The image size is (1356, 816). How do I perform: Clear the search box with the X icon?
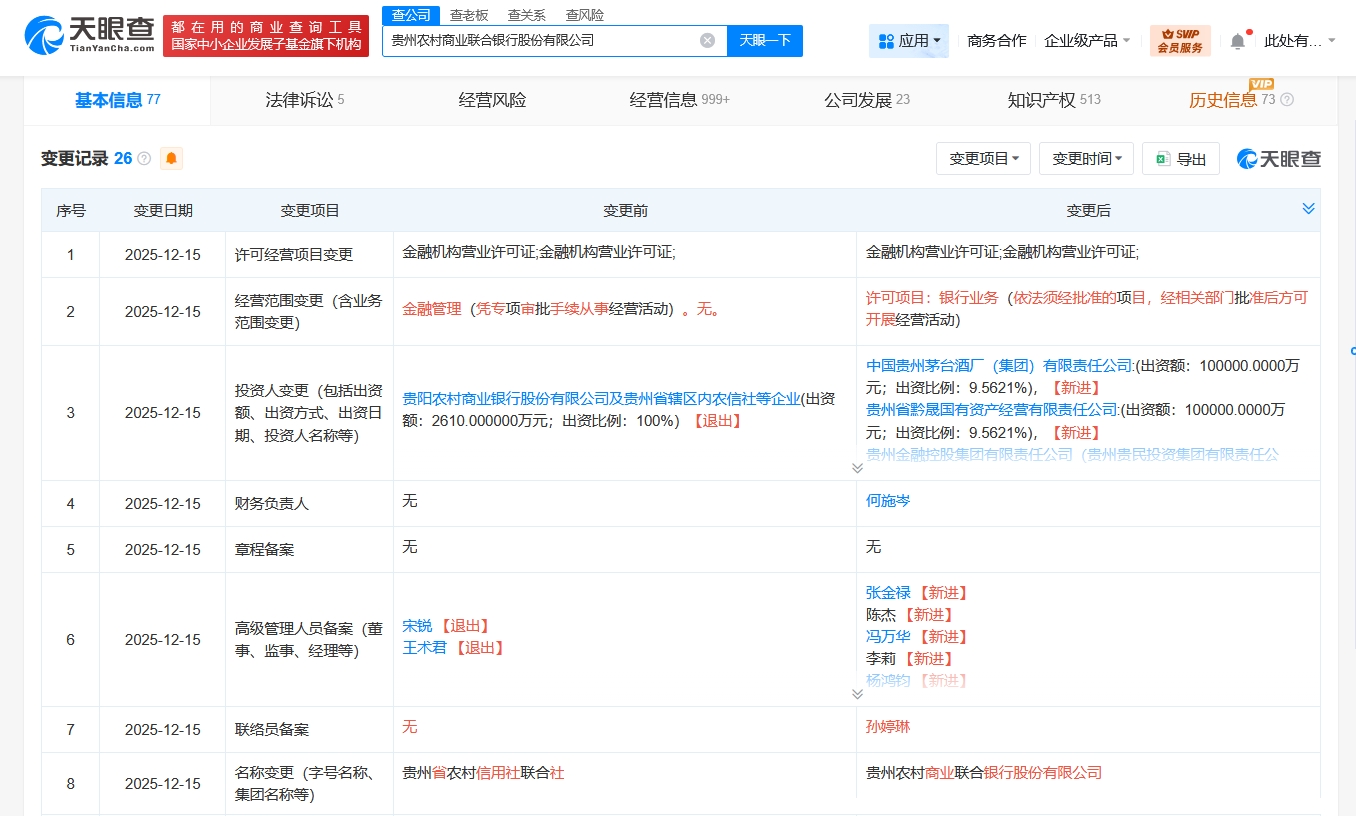point(707,41)
